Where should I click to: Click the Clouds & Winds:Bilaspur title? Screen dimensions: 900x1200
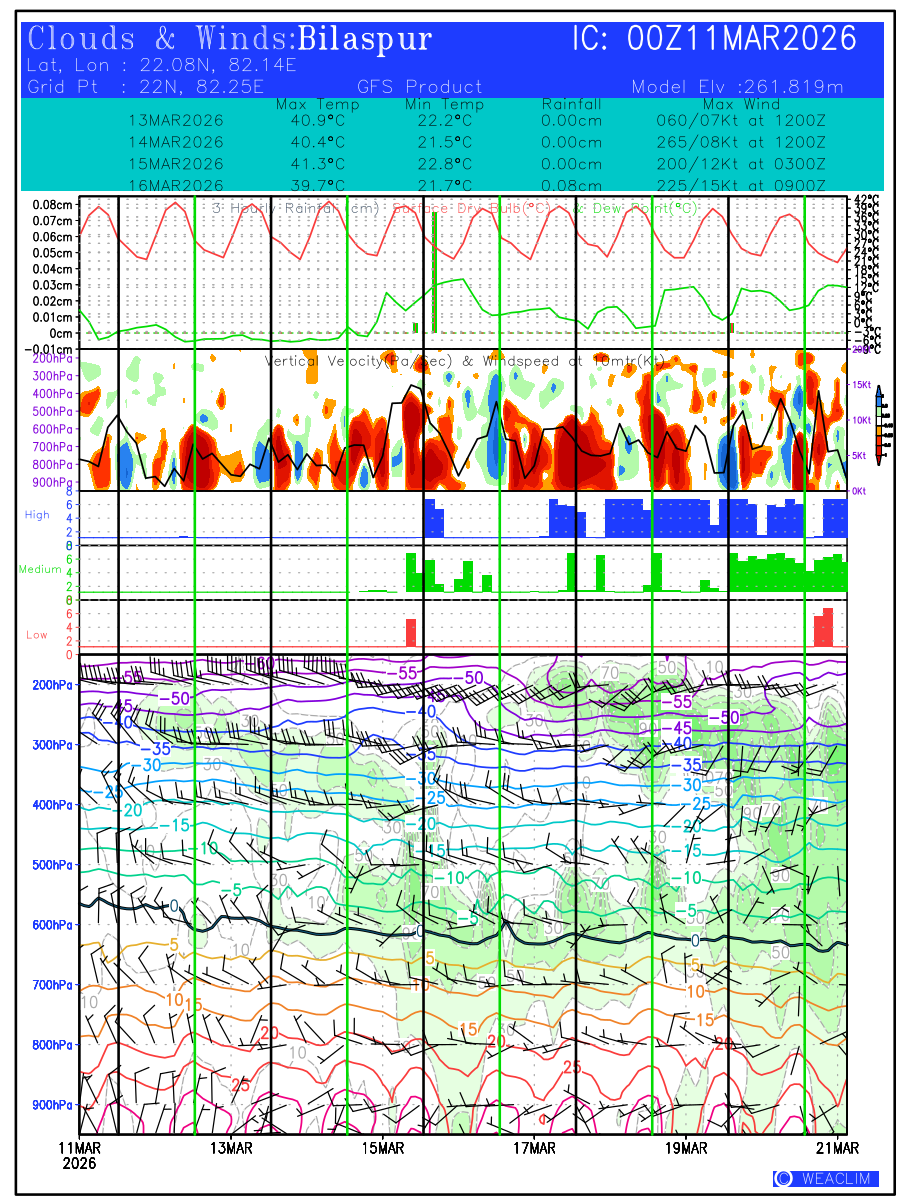coord(230,40)
